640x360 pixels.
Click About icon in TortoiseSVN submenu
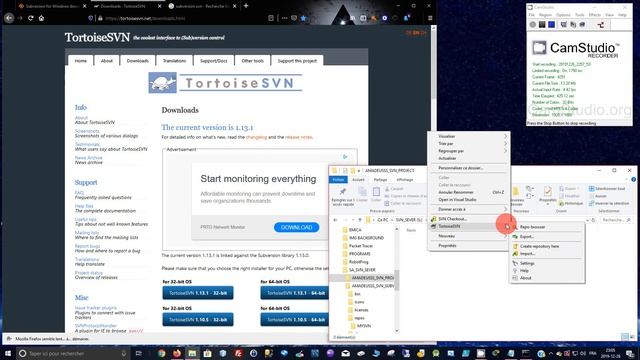click(x=515, y=278)
